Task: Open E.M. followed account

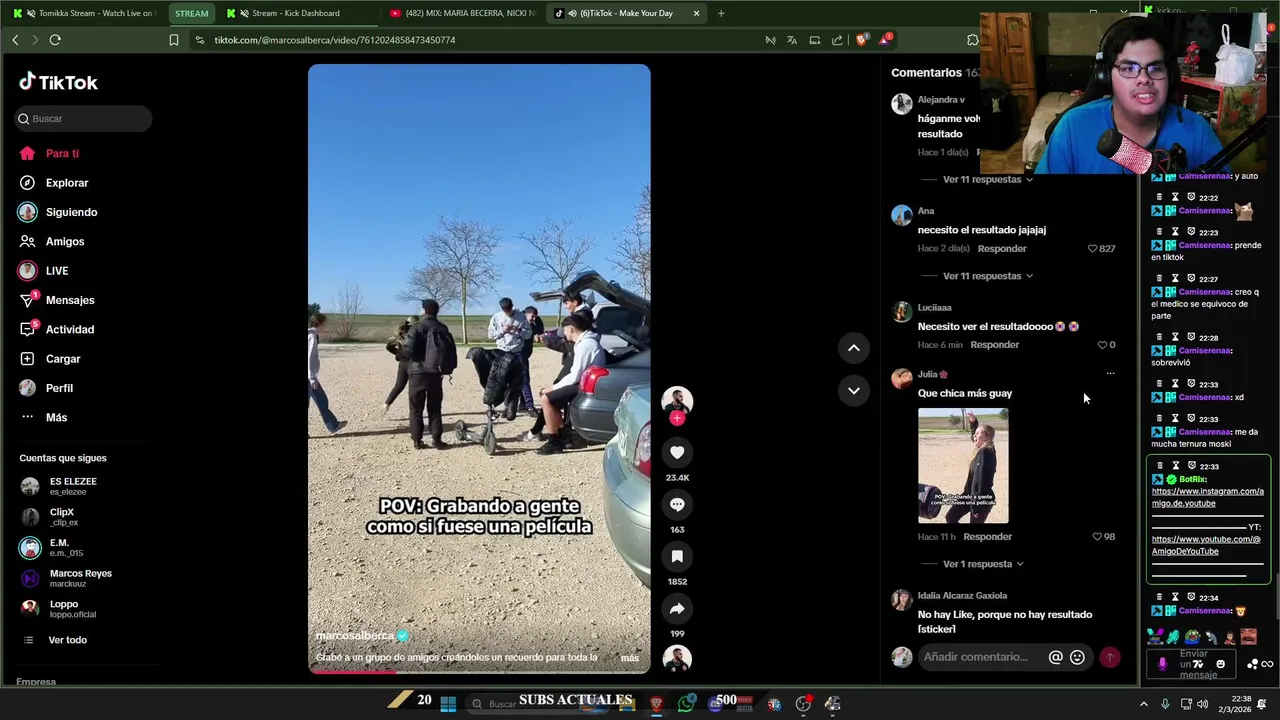Action: [x=50, y=547]
